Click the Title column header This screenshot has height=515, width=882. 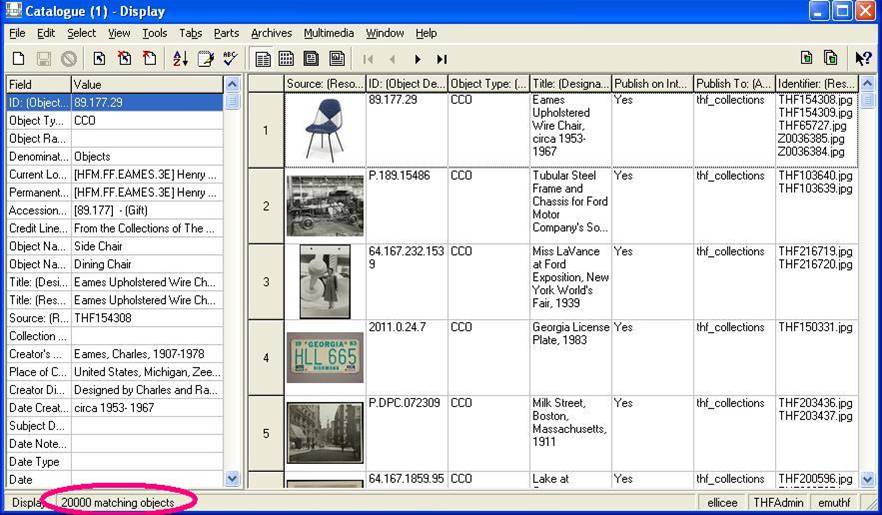click(570, 84)
